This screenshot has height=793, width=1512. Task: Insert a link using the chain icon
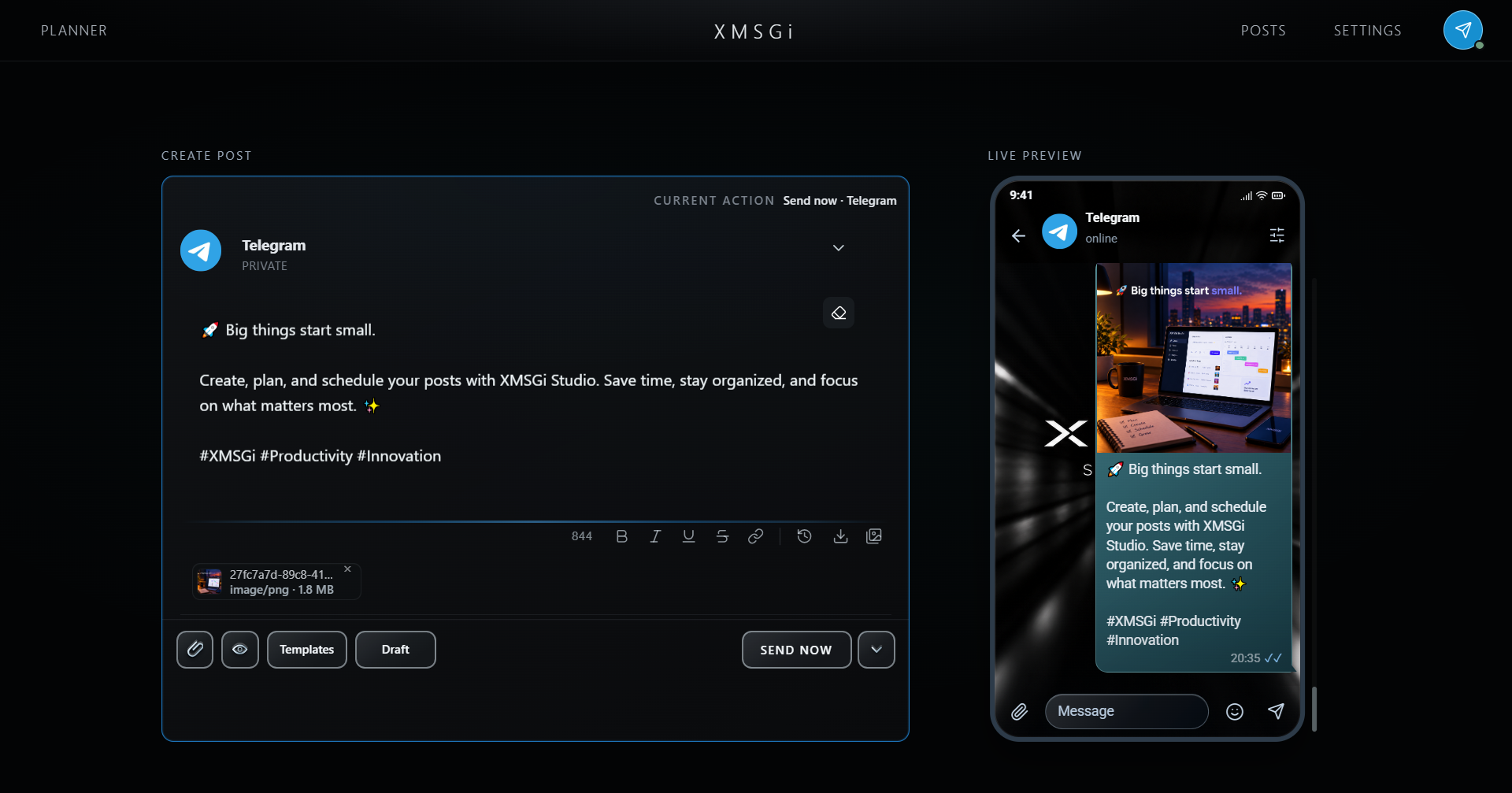[755, 536]
